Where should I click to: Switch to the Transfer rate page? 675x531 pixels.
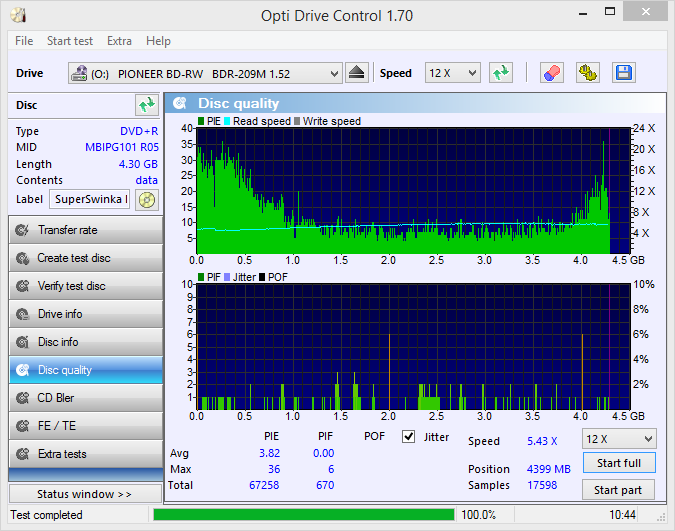[x=86, y=230]
